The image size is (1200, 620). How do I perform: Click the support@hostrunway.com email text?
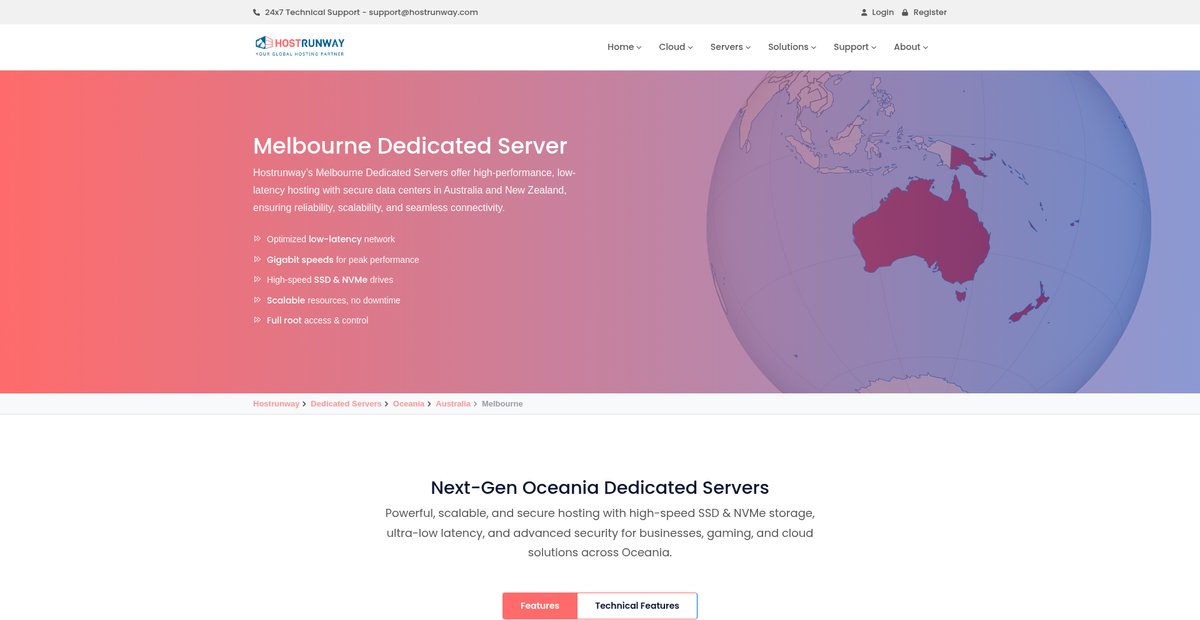click(x=423, y=12)
